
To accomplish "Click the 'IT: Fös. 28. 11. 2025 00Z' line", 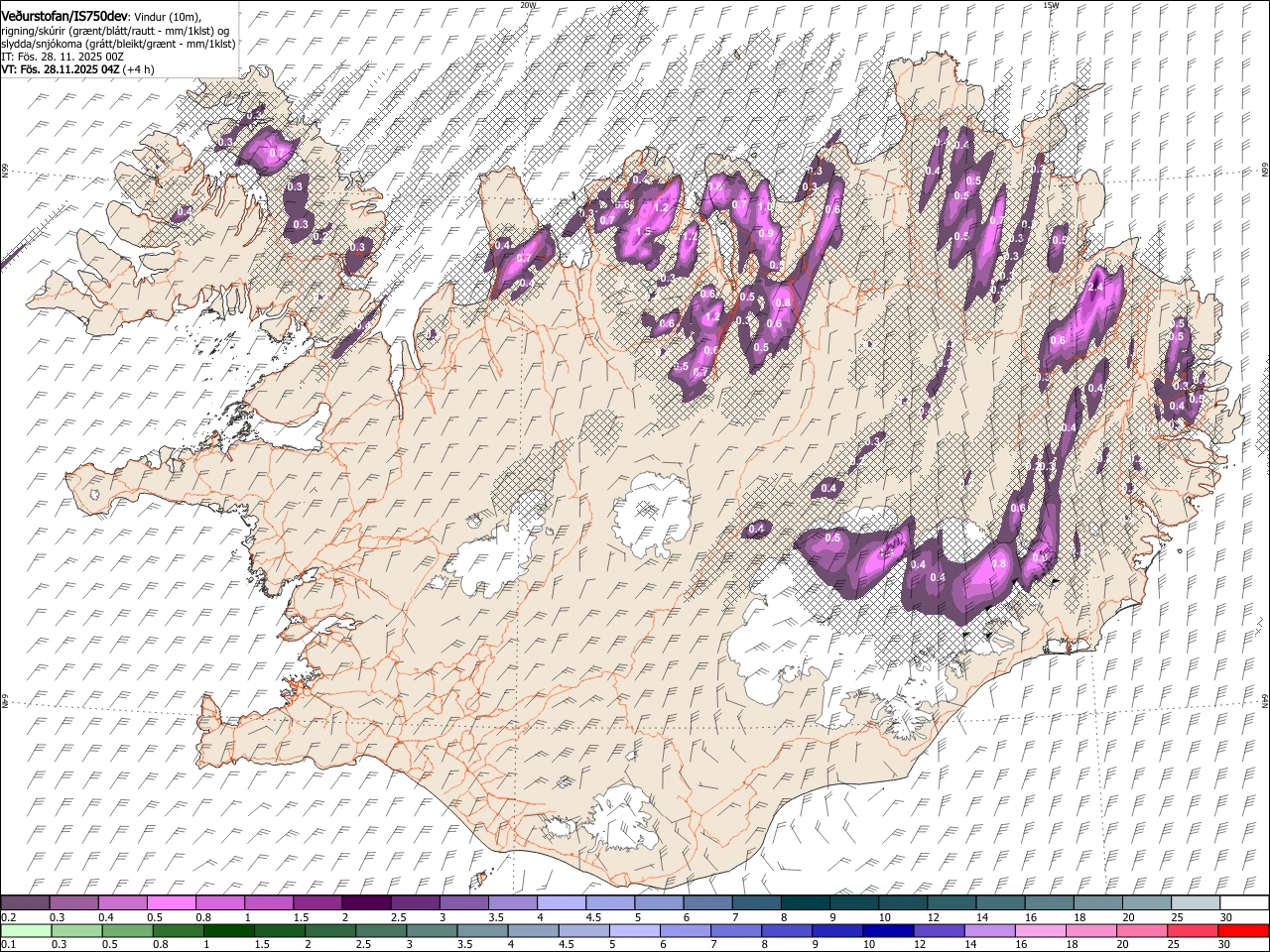I will (x=63, y=57).
